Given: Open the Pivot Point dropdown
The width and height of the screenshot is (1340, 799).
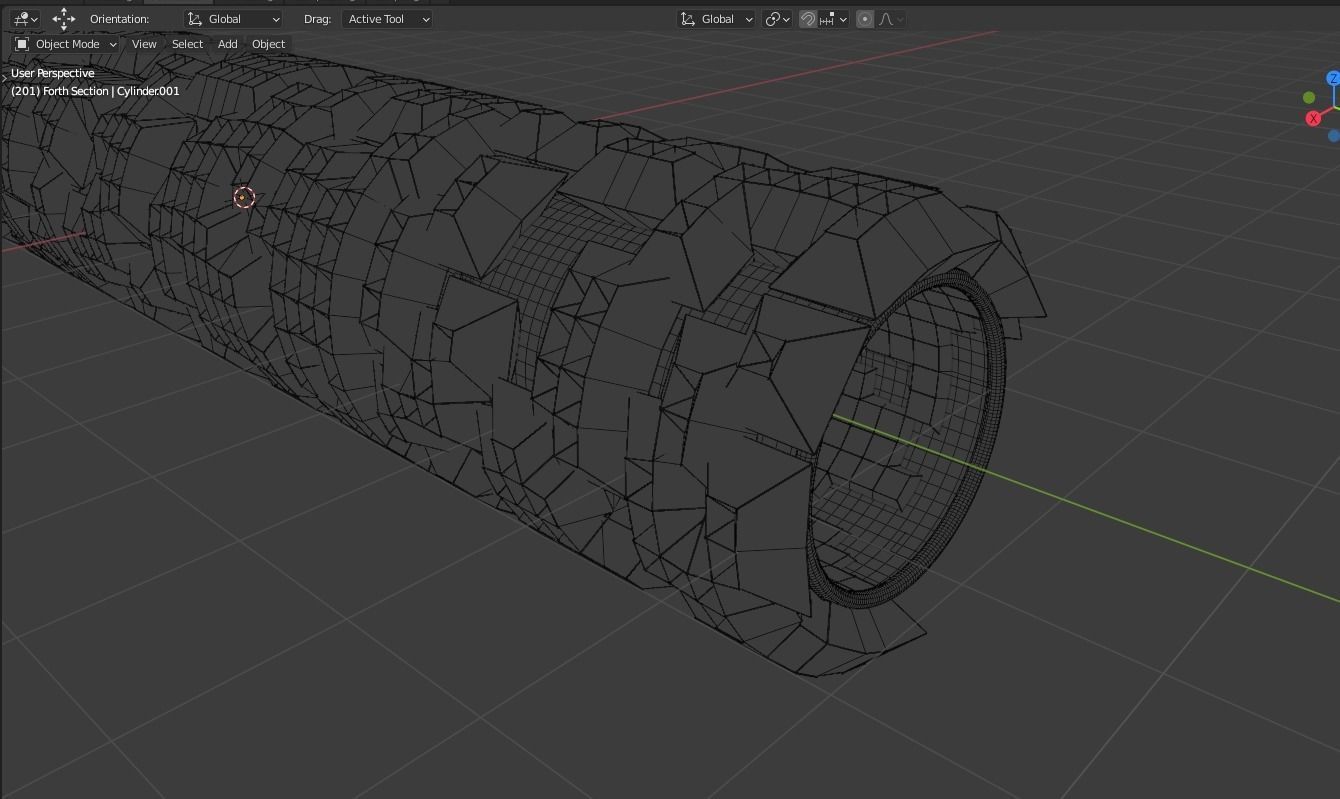Looking at the screenshot, I should 777,19.
